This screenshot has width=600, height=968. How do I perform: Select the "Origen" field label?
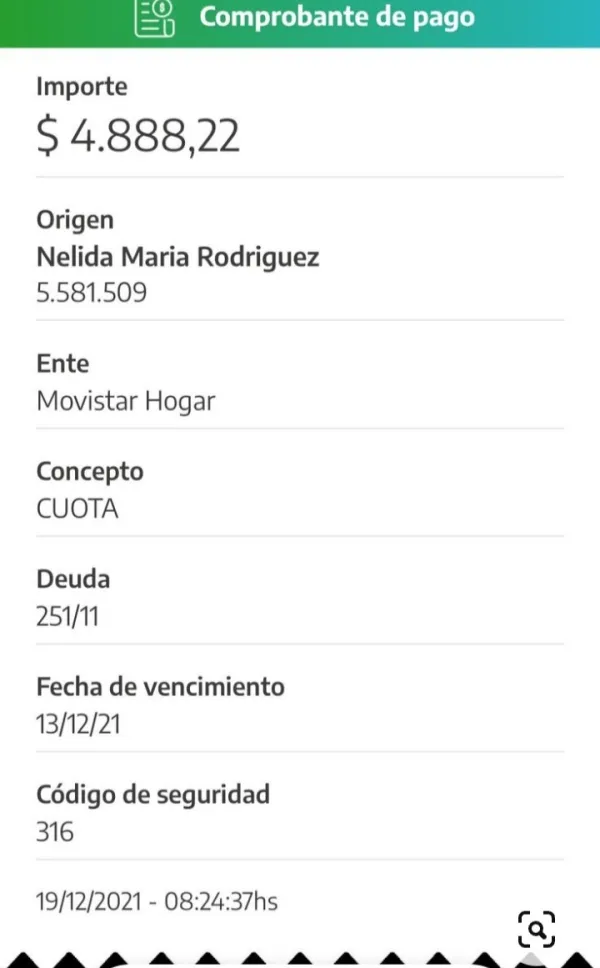point(75,220)
